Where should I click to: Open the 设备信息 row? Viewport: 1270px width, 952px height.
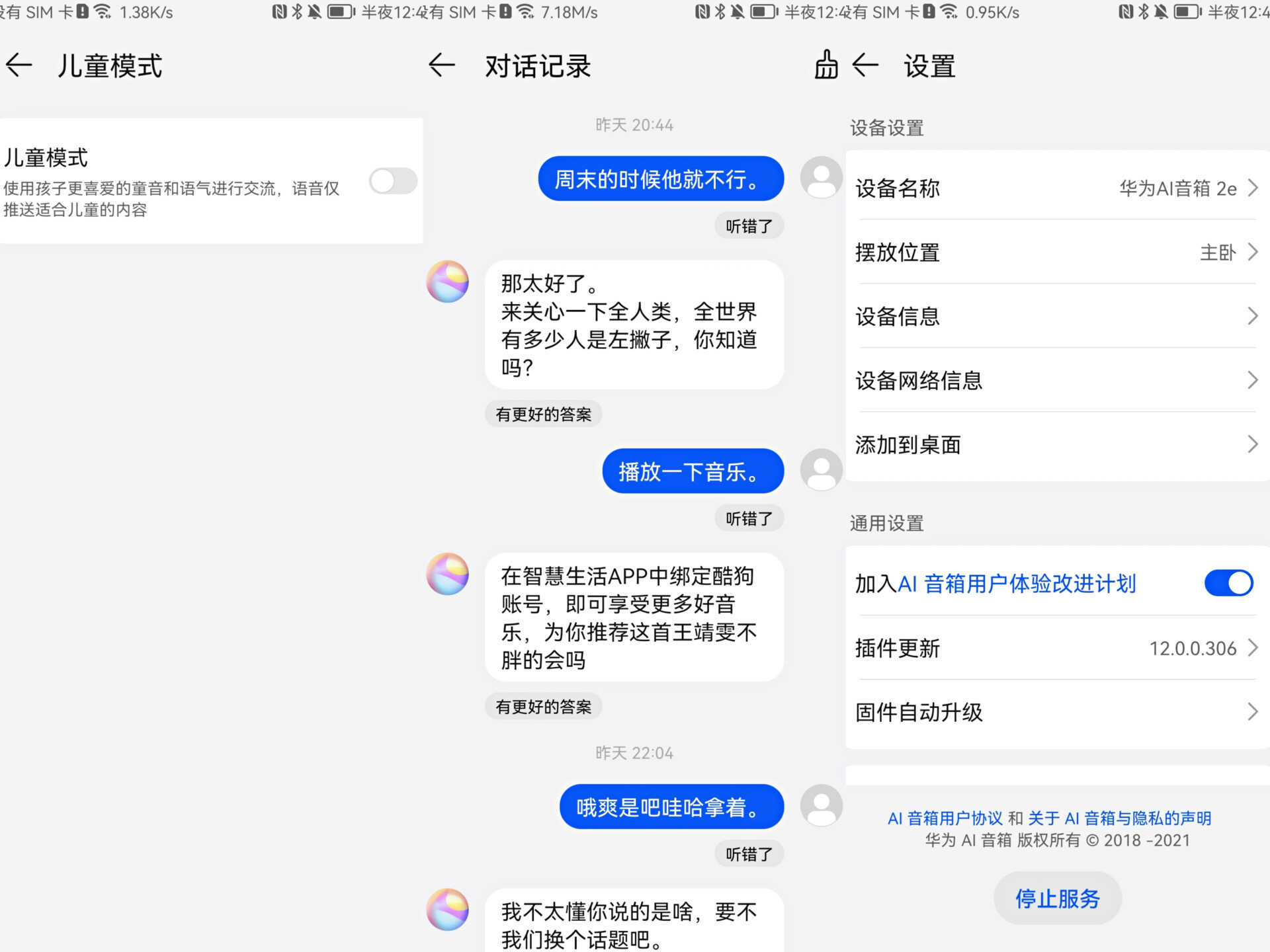[1057, 316]
